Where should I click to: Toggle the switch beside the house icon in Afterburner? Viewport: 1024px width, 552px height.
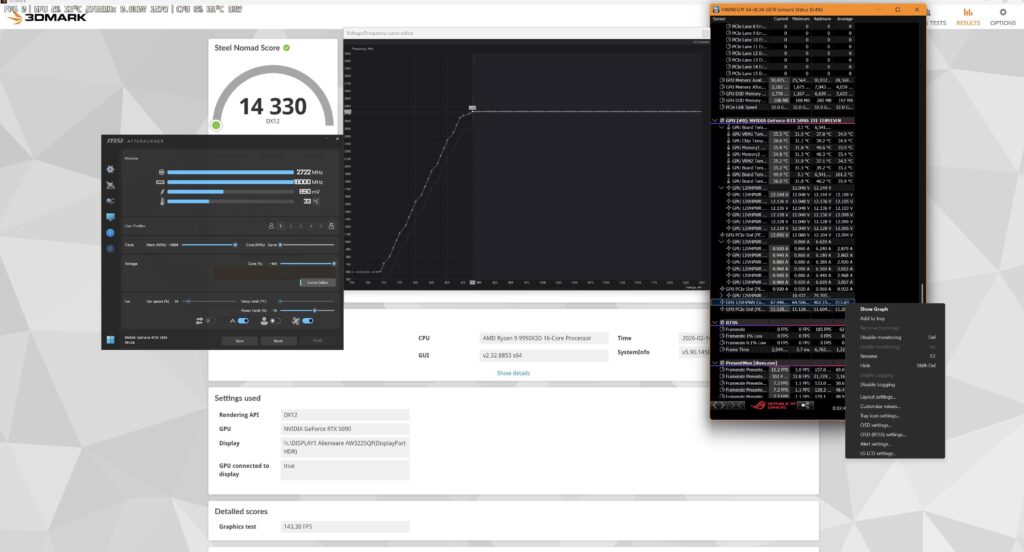[243, 321]
